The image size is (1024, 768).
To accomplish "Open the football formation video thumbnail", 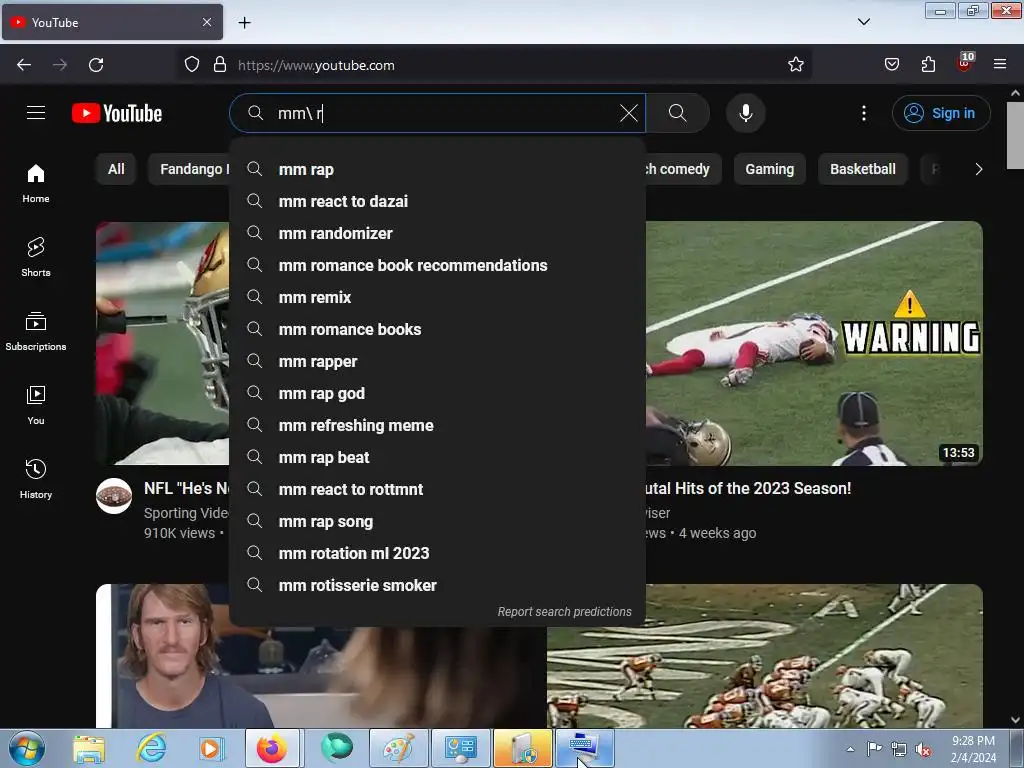I will coord(765,656).
